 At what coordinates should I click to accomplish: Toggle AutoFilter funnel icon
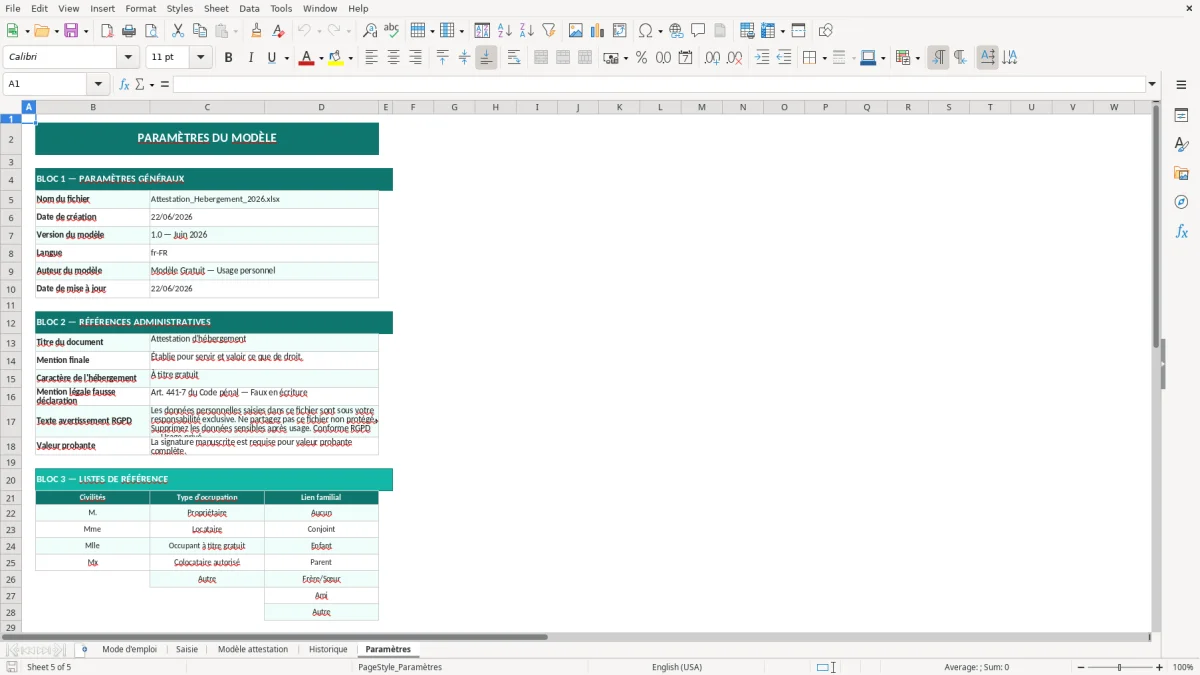click(549, 31)
